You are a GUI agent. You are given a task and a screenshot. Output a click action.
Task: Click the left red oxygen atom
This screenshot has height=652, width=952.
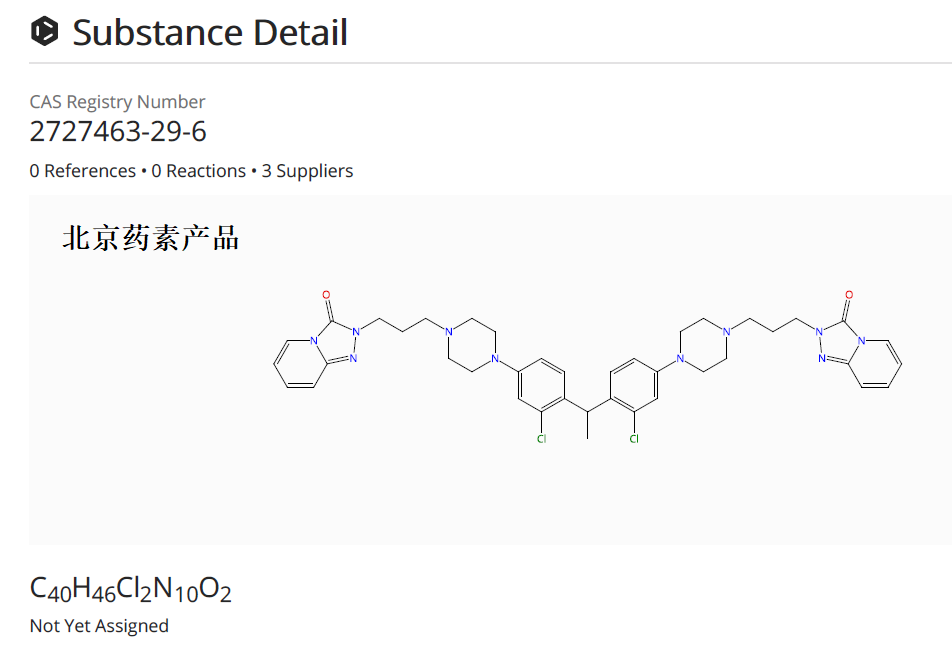[326, 296]
